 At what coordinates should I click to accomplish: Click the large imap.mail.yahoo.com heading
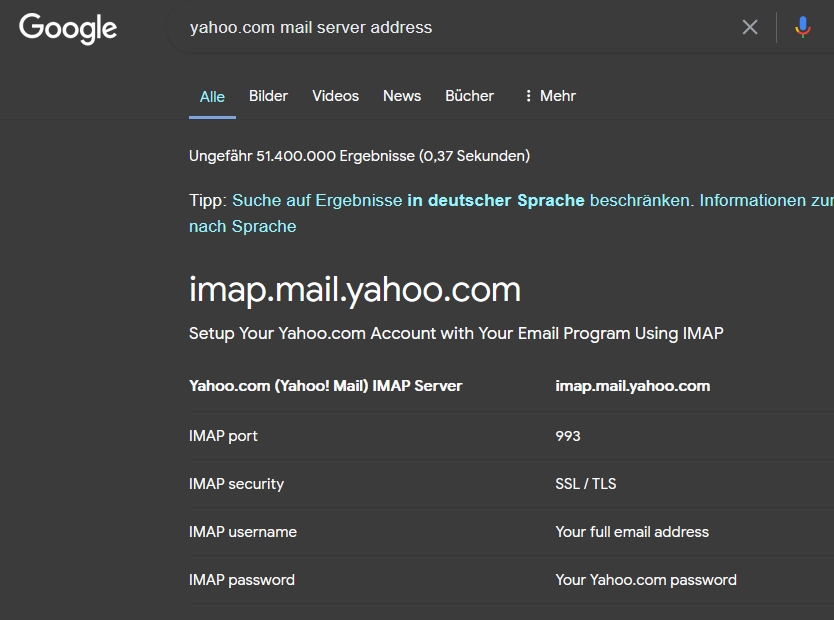click(x=355, y=289)
